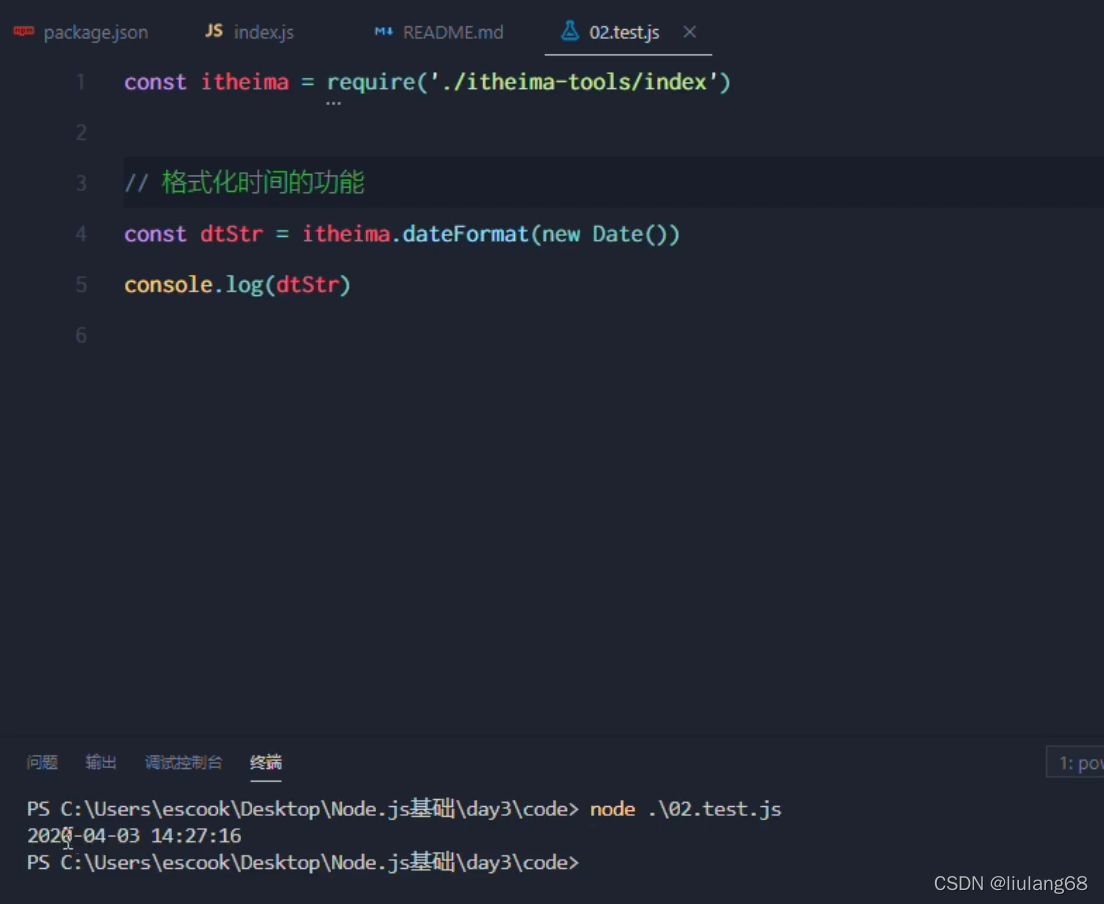Click the 'itheima' variable on line 1
The height and width of the screenshot is (904, 1104).
point(245,82)
